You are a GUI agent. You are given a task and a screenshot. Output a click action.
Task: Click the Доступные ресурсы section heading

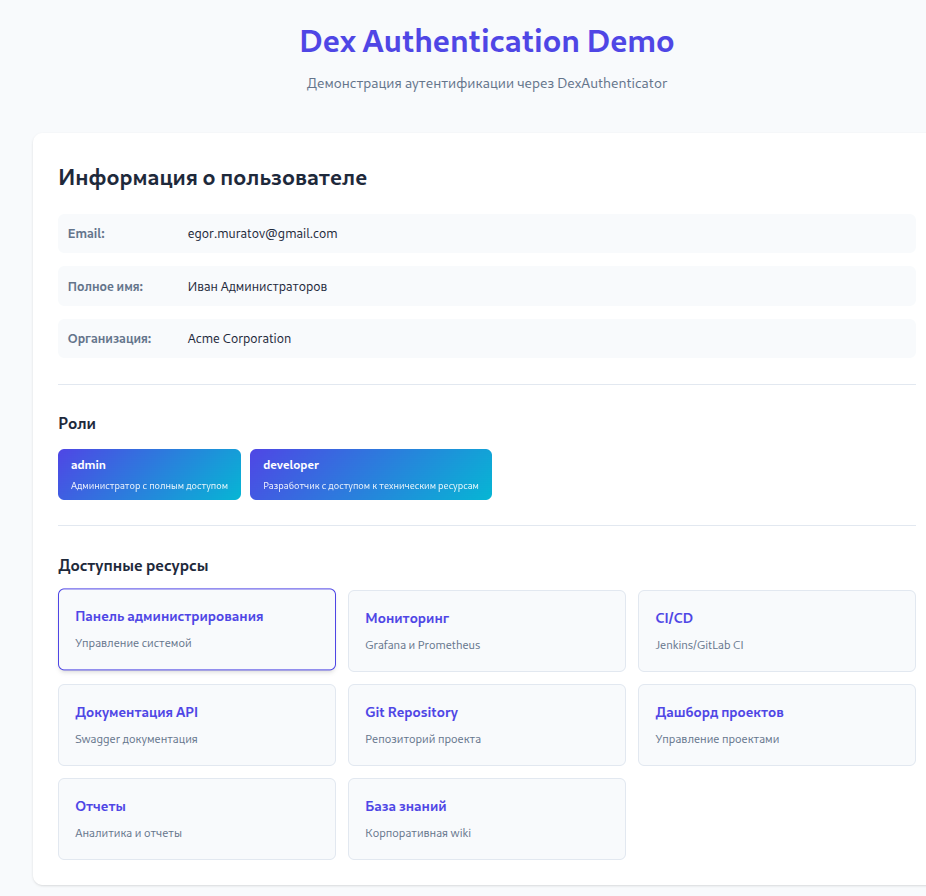(x=133, y=566)
